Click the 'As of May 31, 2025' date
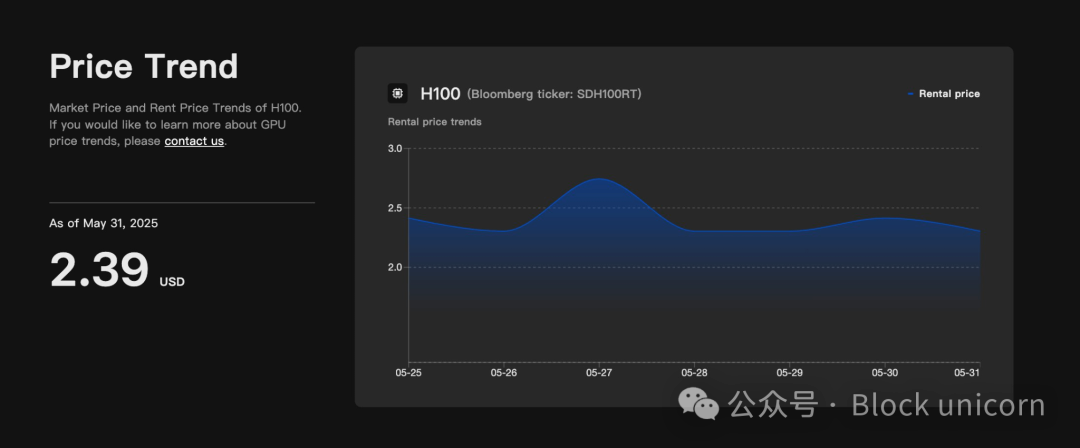Image resolution: width=1080 pixels, height=448 pixels. point(103,223)
